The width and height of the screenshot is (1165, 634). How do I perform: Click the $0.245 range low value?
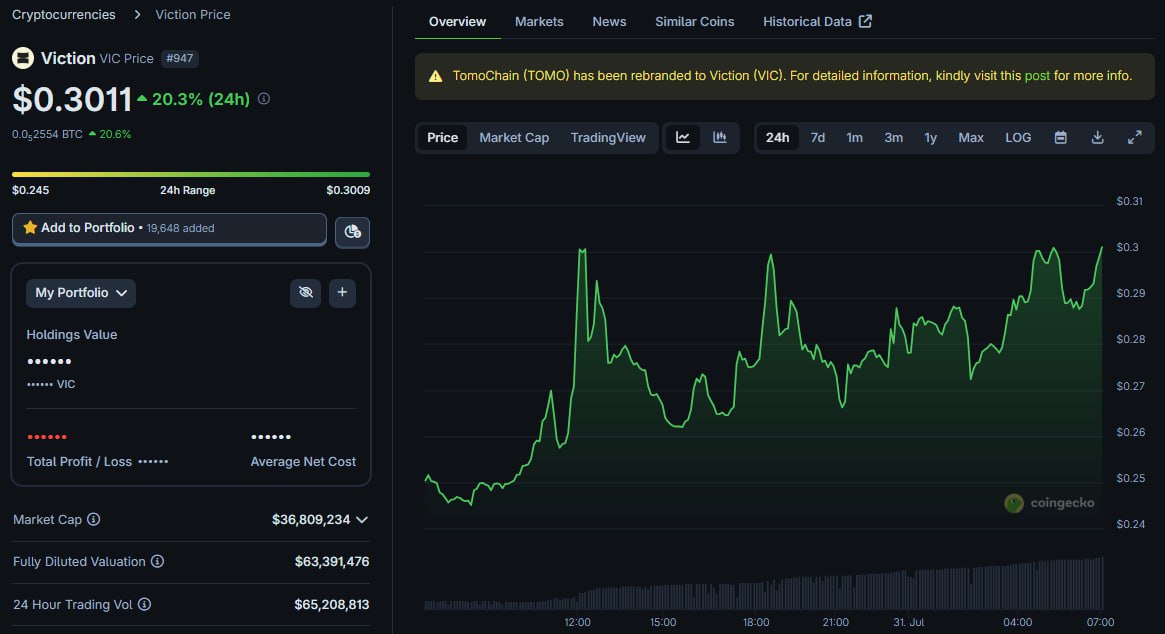pos(30,190)
